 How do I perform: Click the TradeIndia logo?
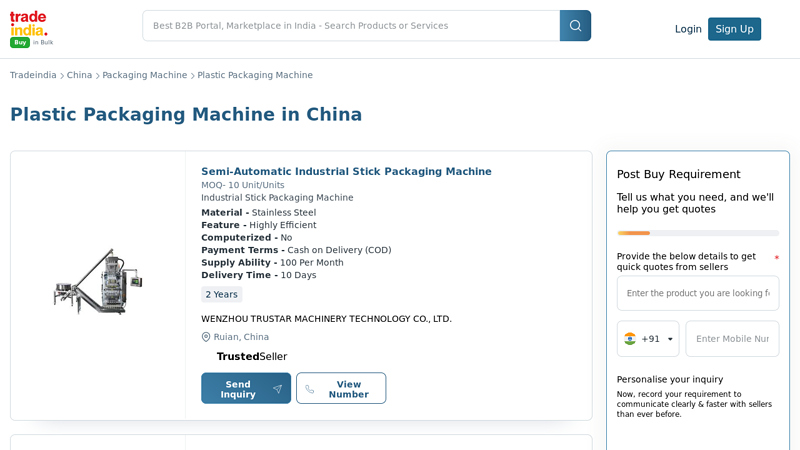[x=31, y=29]
